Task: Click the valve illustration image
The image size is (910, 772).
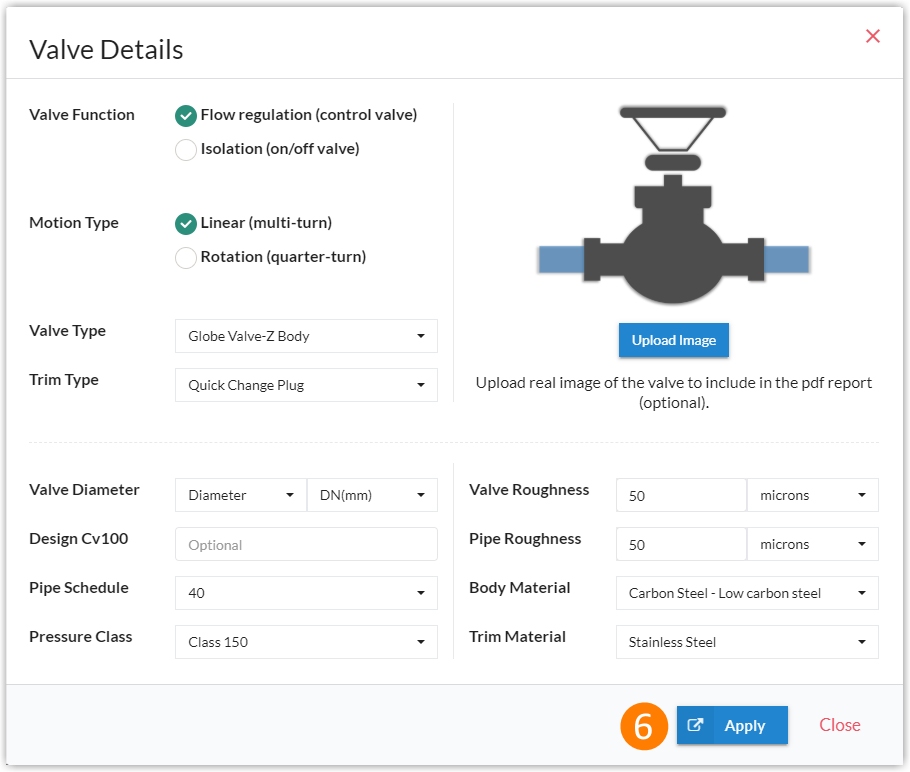Action: pyautogui.click(x=674, y=200)
